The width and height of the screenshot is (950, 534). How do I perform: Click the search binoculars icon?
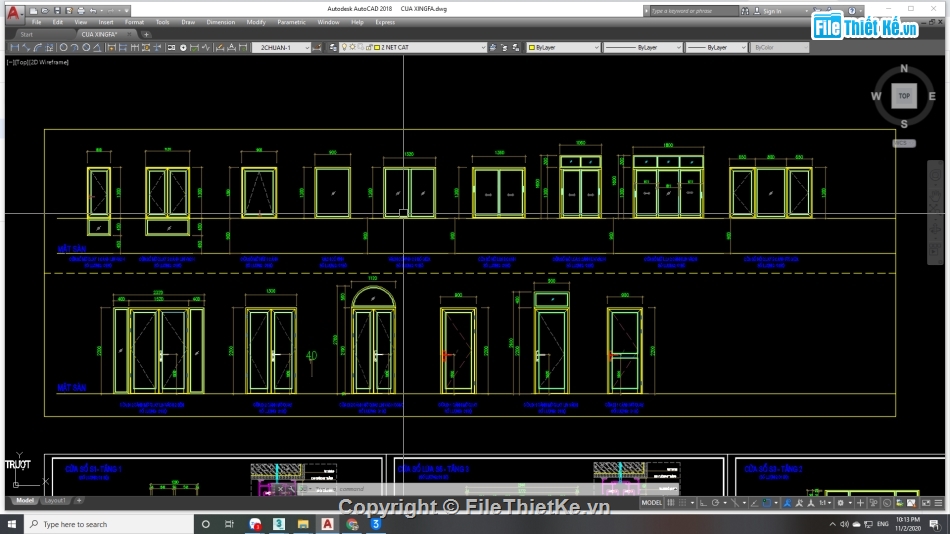(745, 11)
